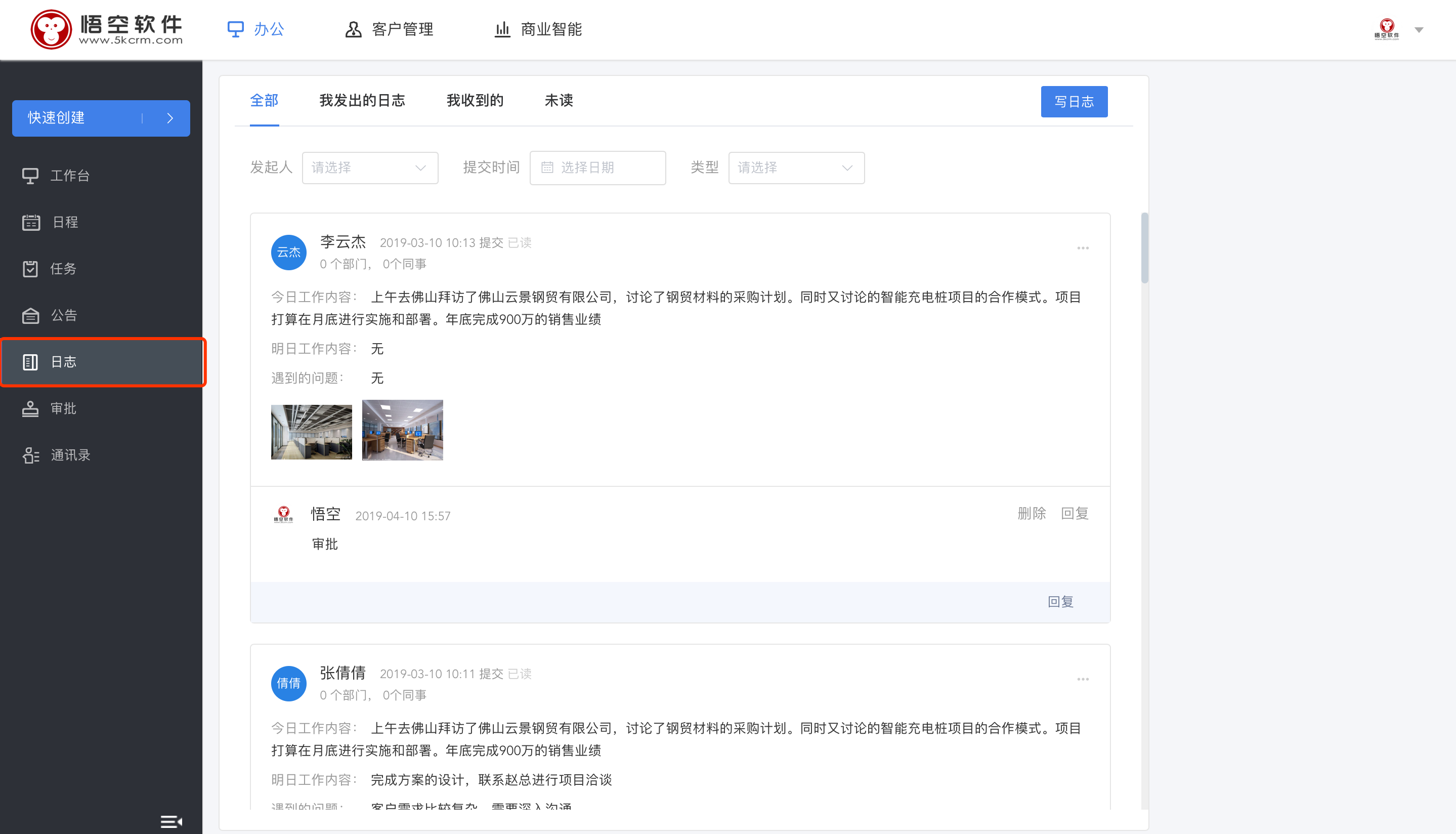Click the 云杰 avatar circle
This screenshot has width=1456, height=834.
tap(288, 252)
